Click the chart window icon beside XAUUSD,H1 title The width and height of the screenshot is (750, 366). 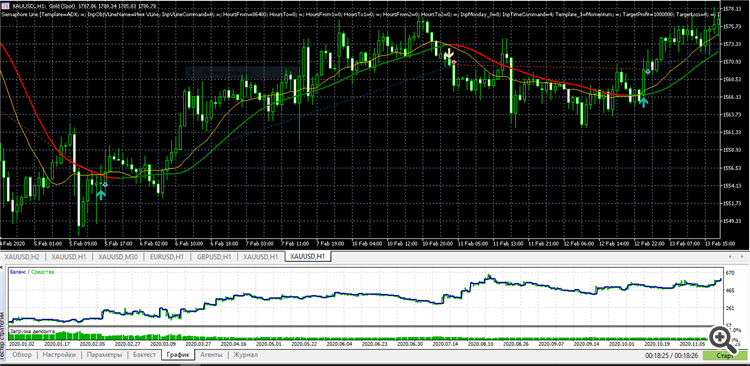tap(5, 5)
